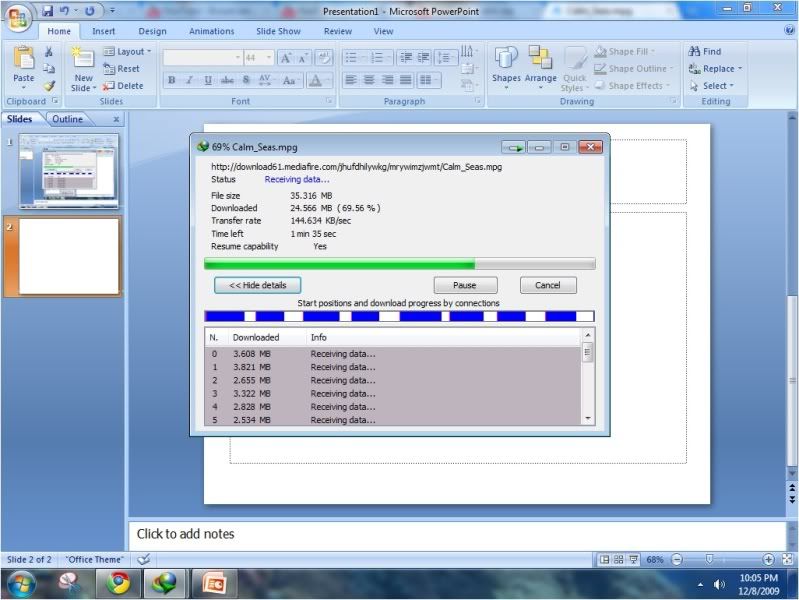799x600 pixels.
Task: Open the font size dropdown
Action: pos(267,58)
